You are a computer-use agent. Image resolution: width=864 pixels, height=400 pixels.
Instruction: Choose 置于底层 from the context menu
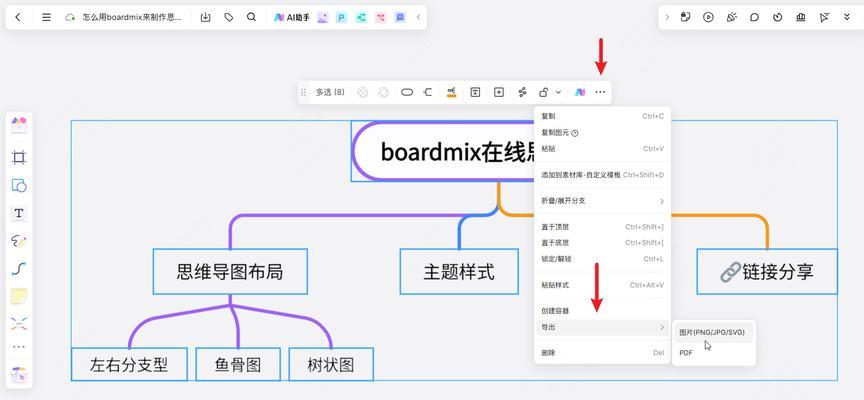[x=602, y=243]
